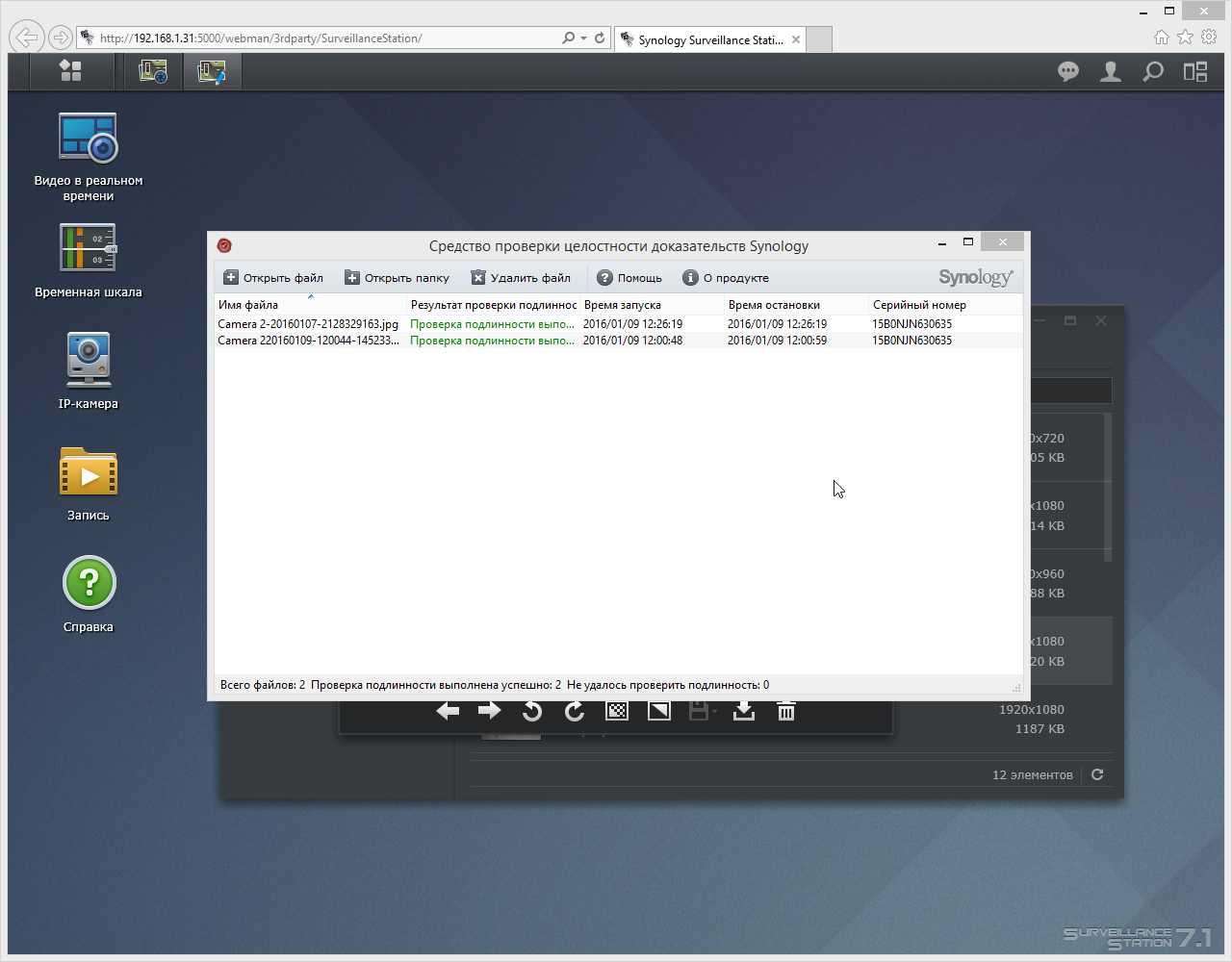Delete the image with the trash icon

click(786, 711)
